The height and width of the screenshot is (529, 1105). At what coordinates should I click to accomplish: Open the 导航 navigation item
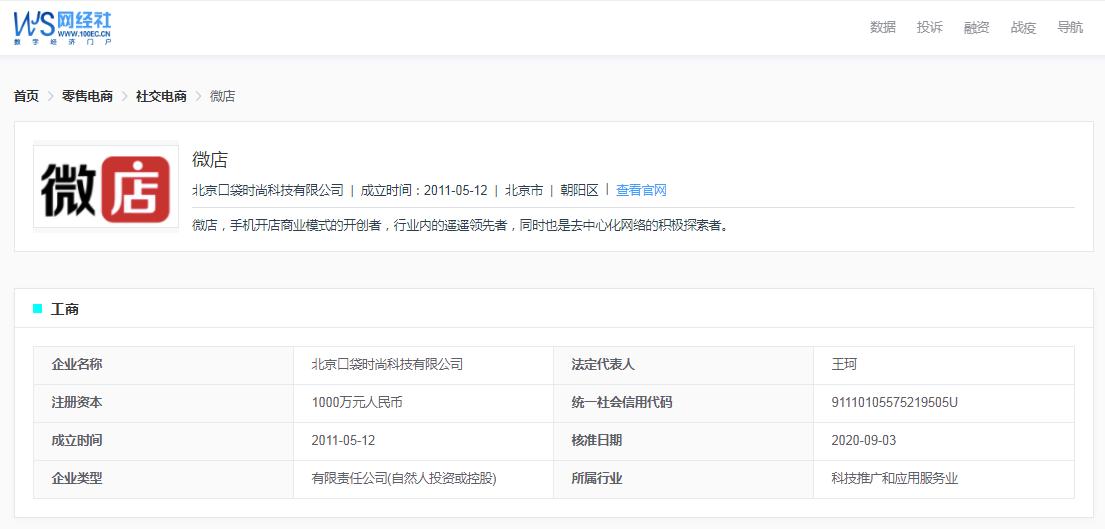[x=1070, y=27]
